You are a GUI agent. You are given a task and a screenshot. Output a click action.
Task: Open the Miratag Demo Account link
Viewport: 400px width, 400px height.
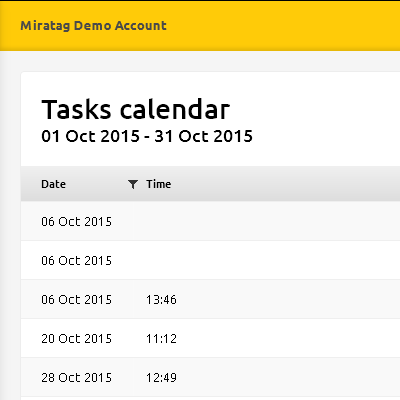93,26
